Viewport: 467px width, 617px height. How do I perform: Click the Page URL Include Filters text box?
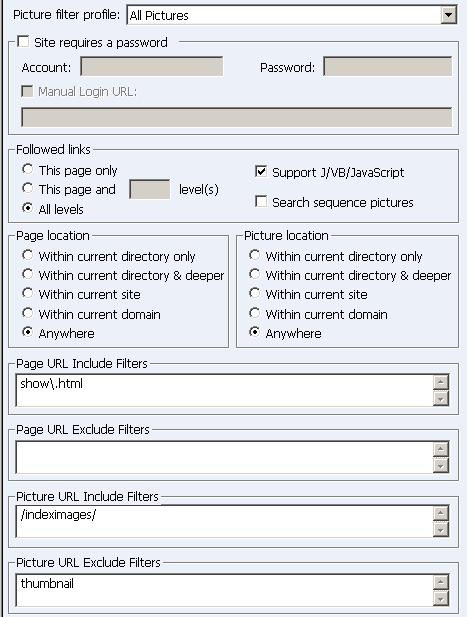[224, 390]
